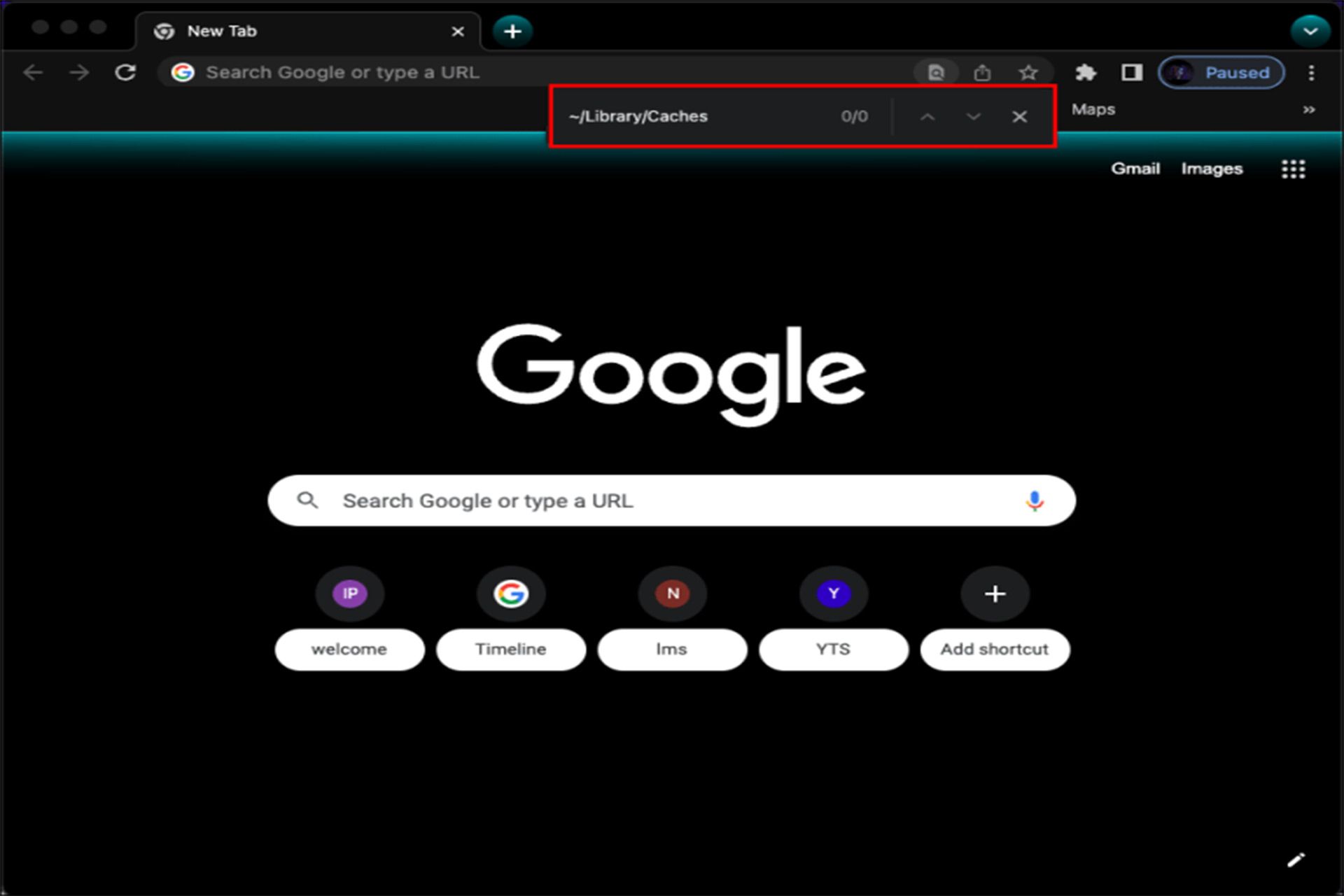Screen dimensions: 1344x896
Task: Click the Google logo
Action: [671, 374]
